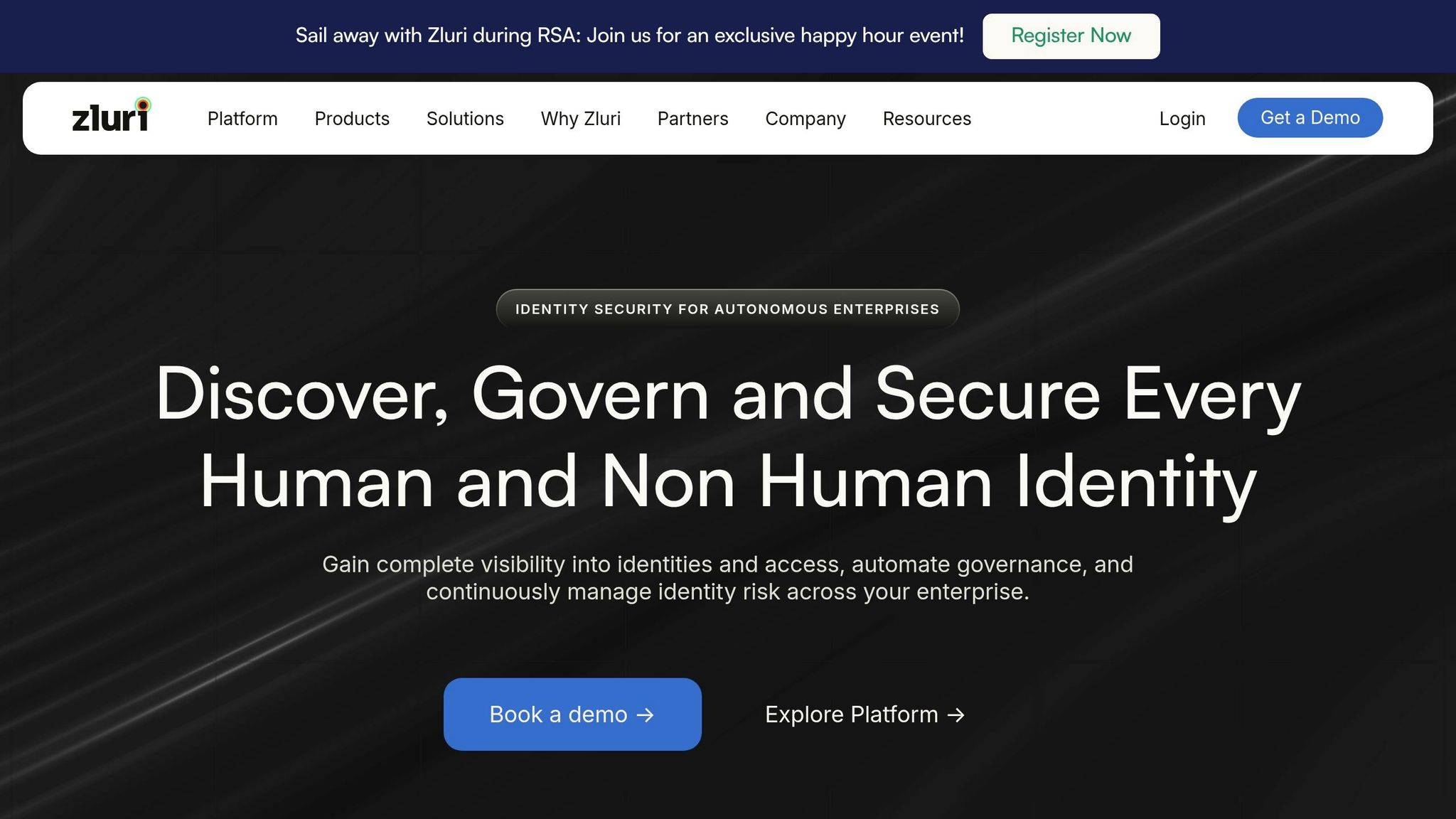This screenshot has width=1456, height=819.
Task: Click the subtitle starting "Gain complete visibility"
Action: click(727, 578)
